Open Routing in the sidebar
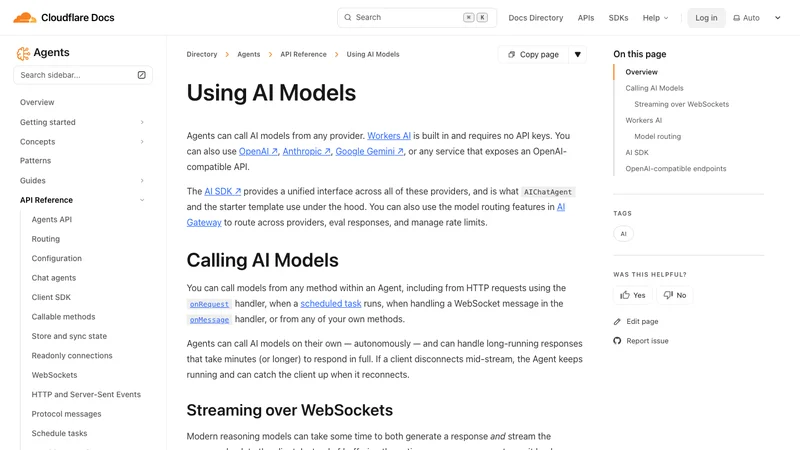Image resolution: width=800 pixels, height=450 pixels. (x=45, y=239)
